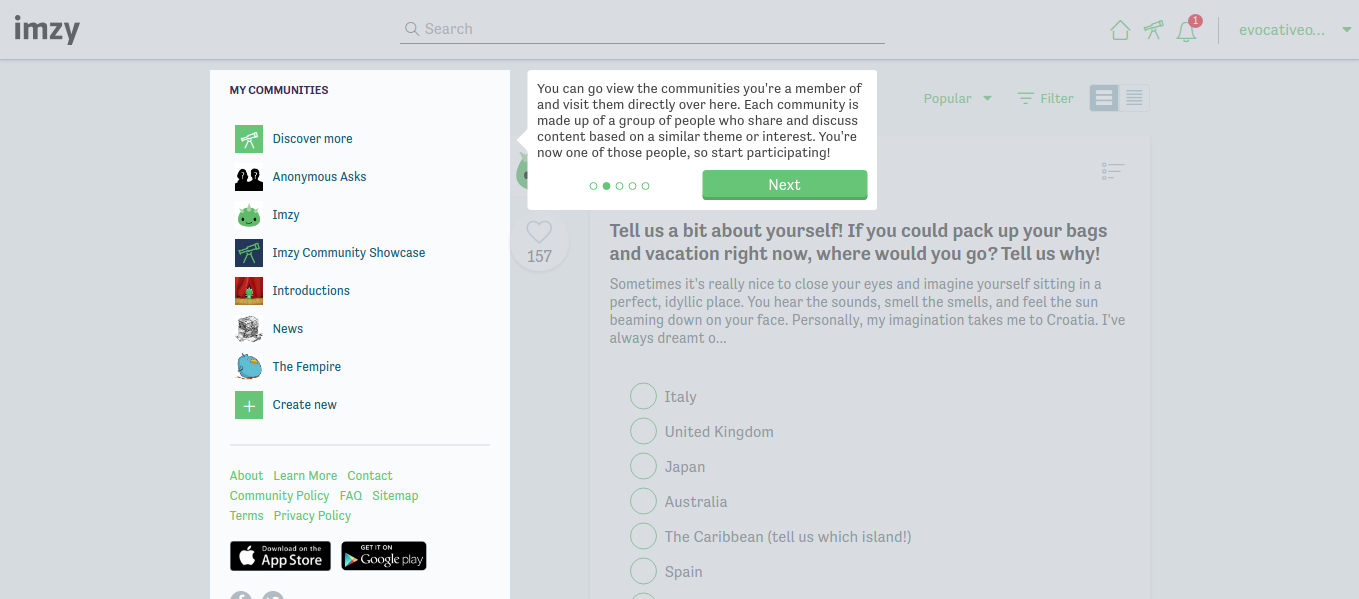Go to The Fempire community
This screenshot has height=599, width=1359.
307,367
